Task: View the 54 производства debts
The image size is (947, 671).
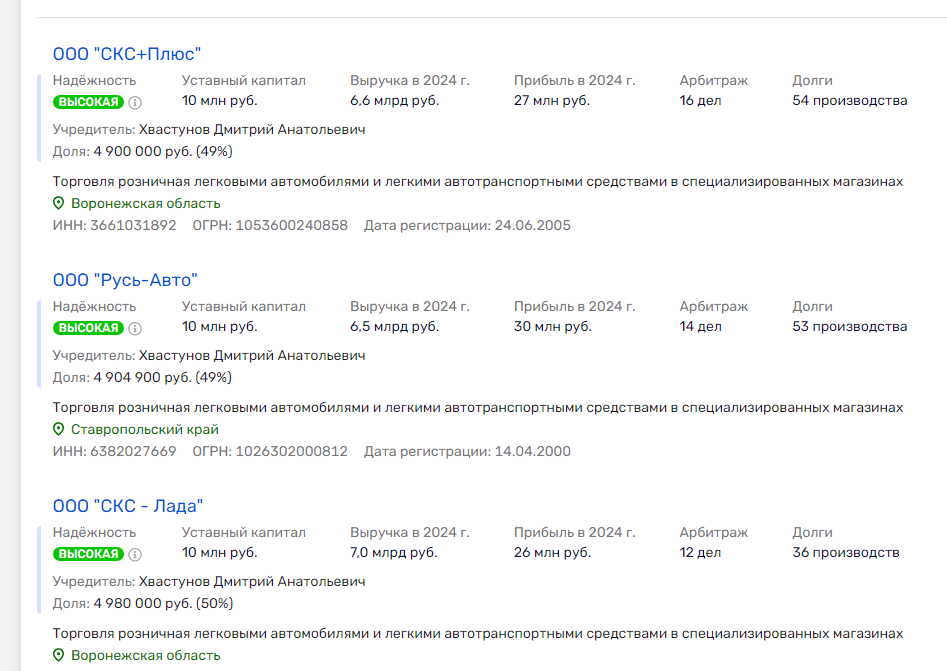Action: [x=849, y=101]
